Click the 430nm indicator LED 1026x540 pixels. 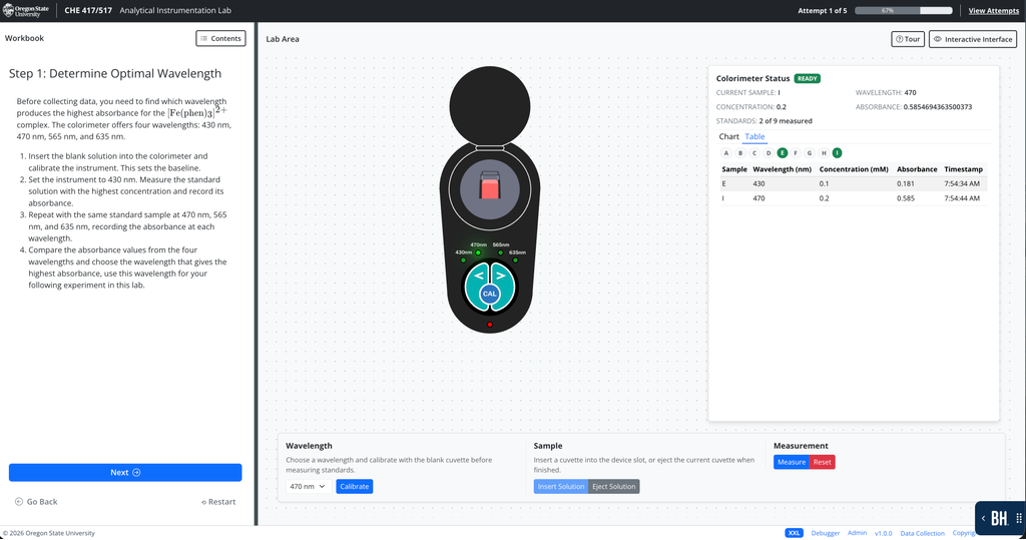click(464, 261)
